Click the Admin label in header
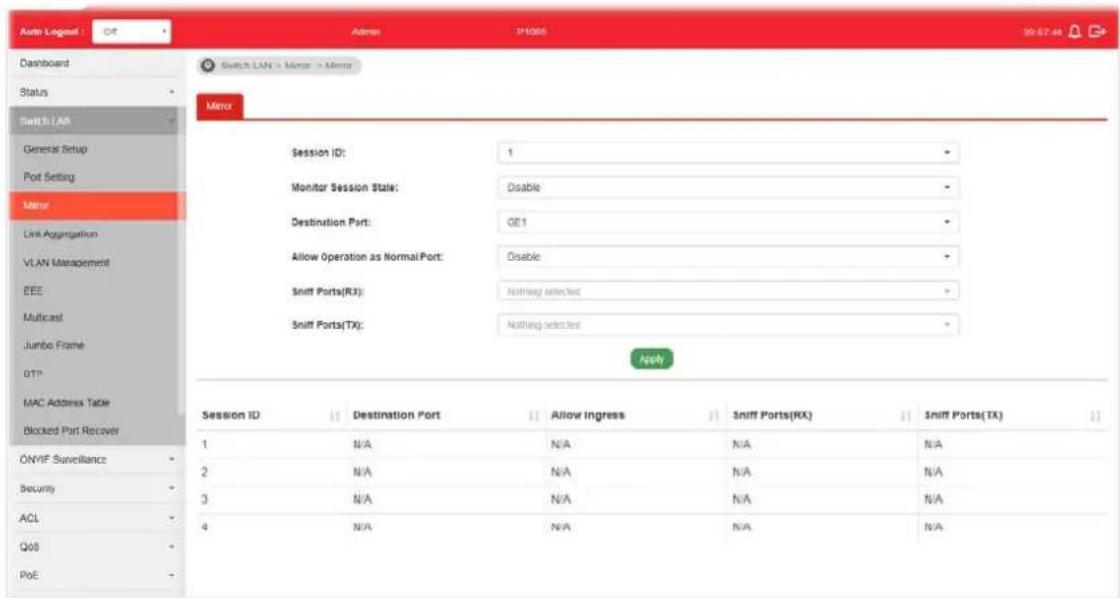This screenshot has height=598, width=1120. (x=366, y=32)
